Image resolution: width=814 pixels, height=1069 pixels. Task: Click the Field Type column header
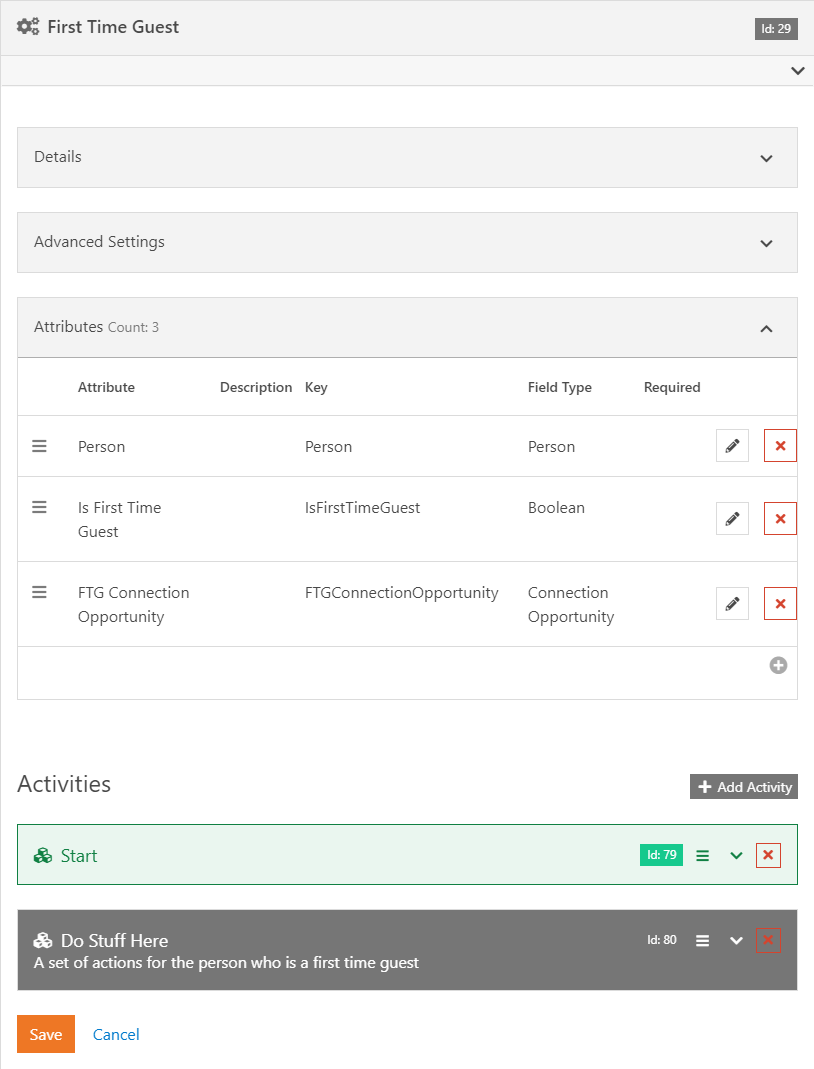[560, 387]
